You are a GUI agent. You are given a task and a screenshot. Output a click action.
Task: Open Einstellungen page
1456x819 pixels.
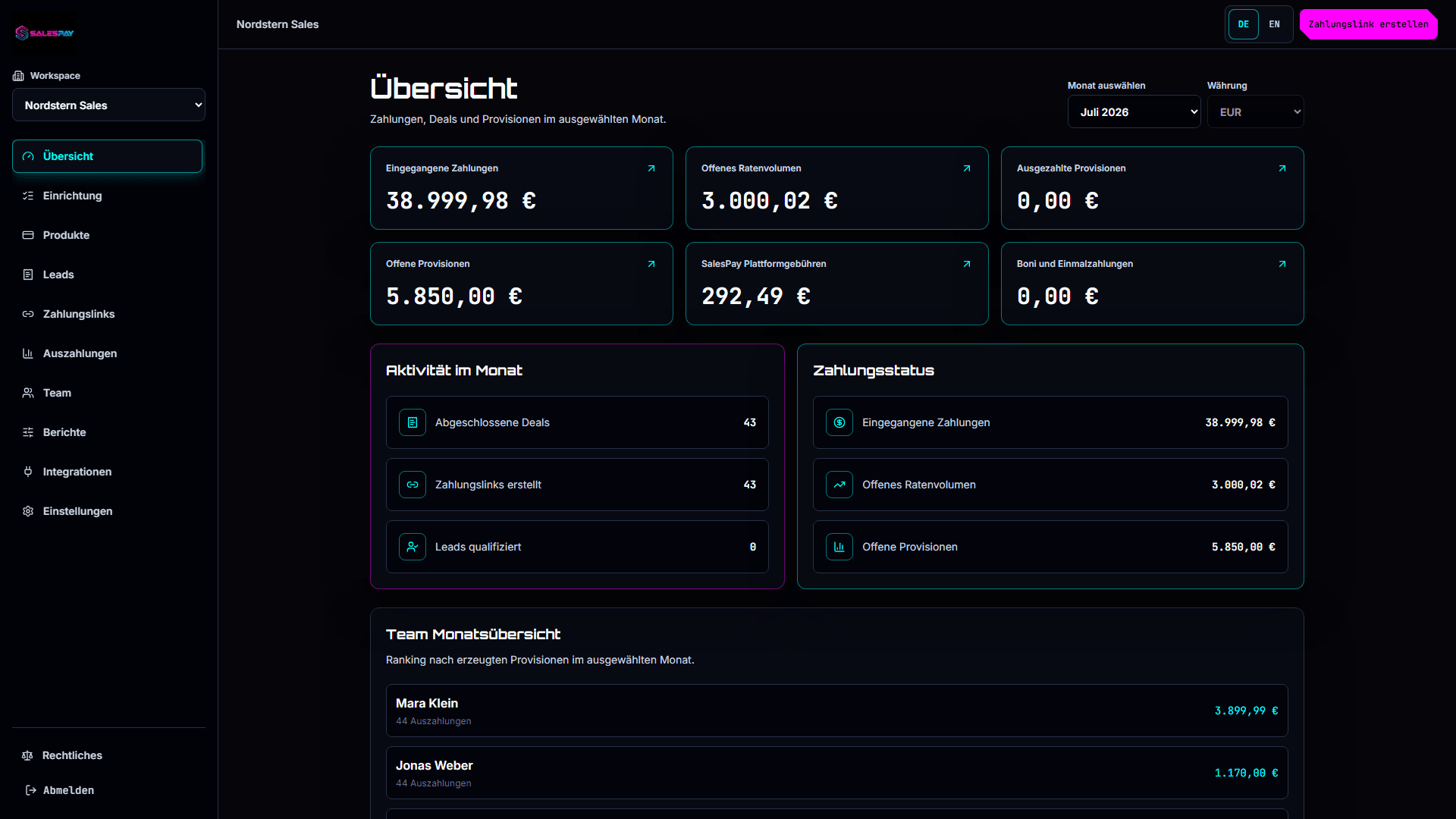(108, 511)
